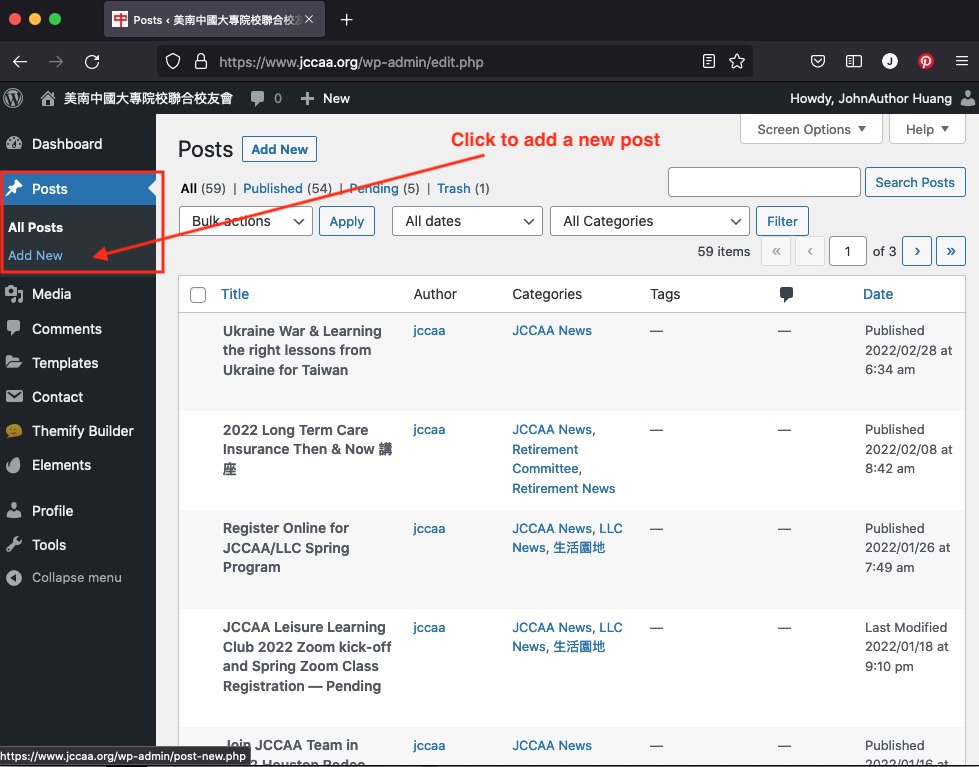Screen dimensions: 979x767
Task: Click the Add New button beside Posts heading
Action: tap(279, 149)
